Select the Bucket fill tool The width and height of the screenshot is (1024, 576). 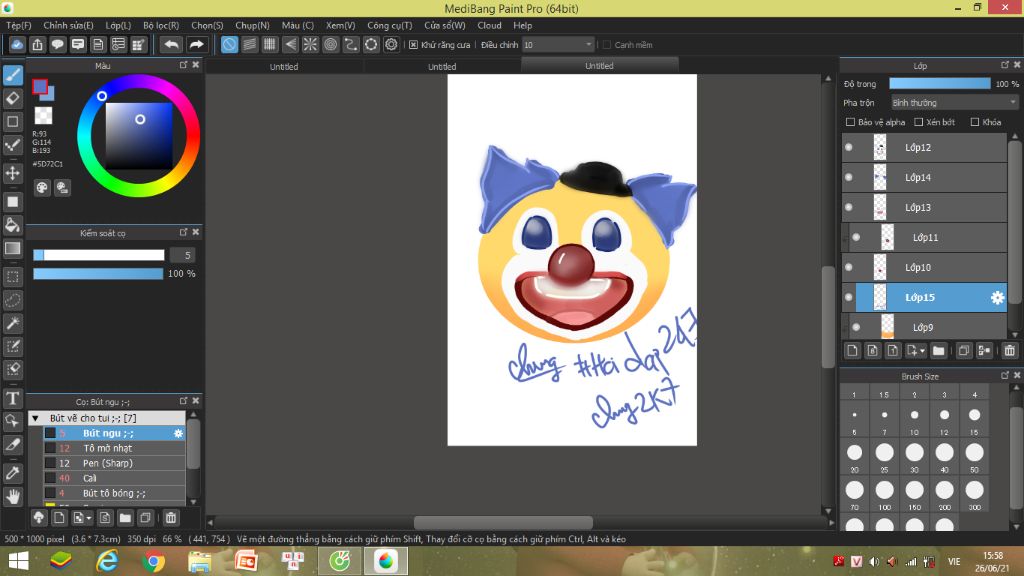(x=13, y=224)
